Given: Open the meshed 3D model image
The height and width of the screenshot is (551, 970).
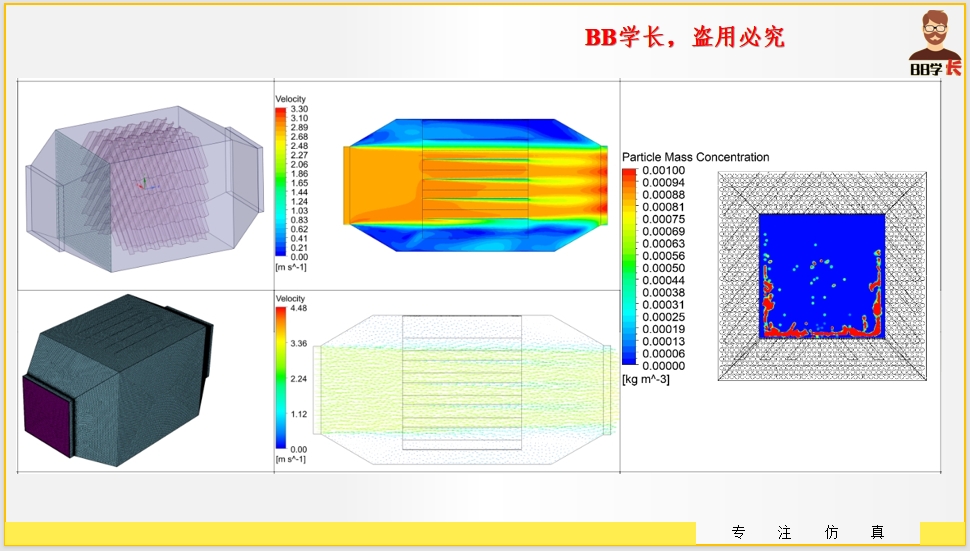Looking at the screenshot, I should tap(120, 380).
